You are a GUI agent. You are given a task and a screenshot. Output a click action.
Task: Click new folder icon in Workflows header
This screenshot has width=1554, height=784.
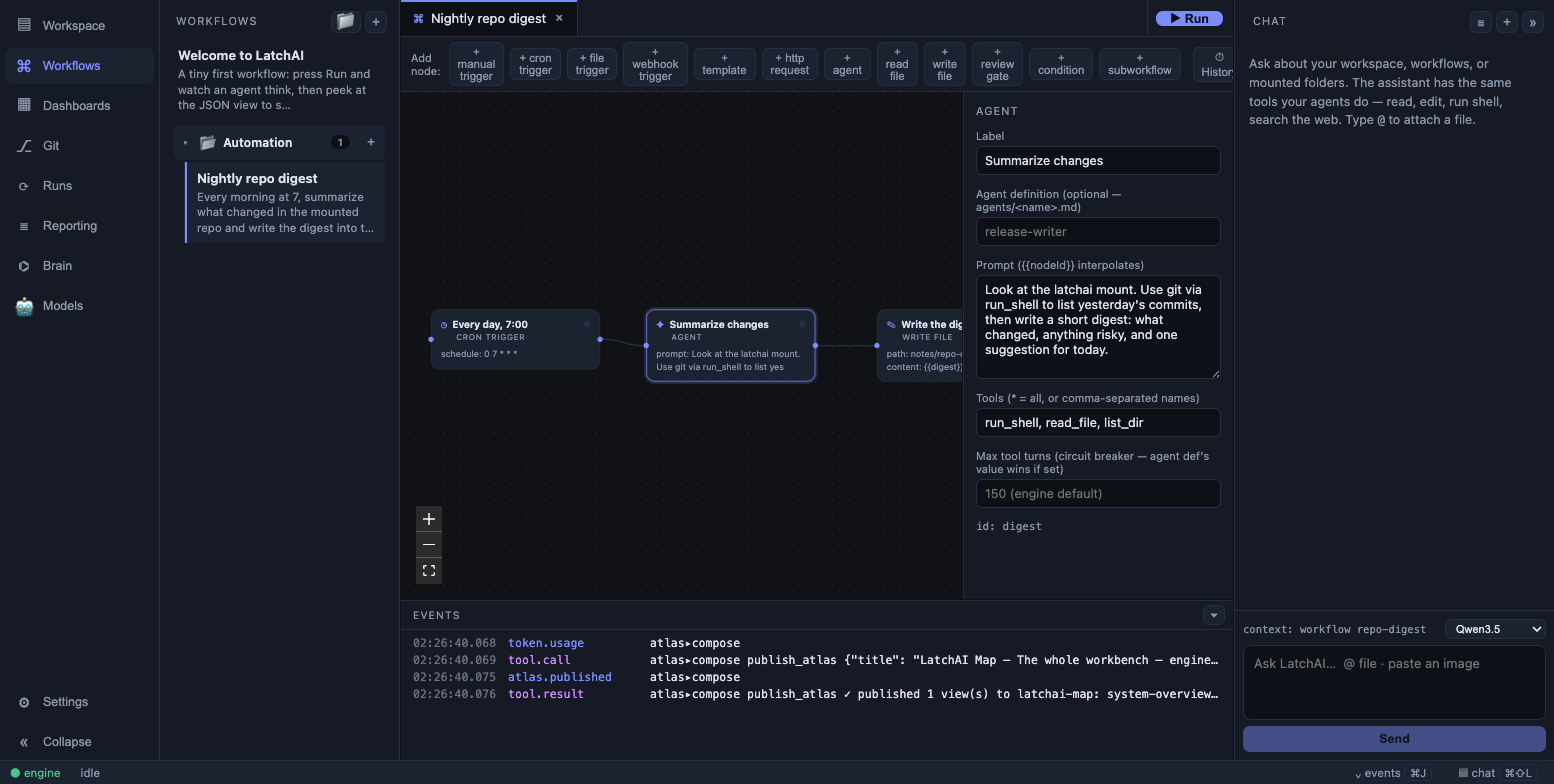(x=345, y=21)
